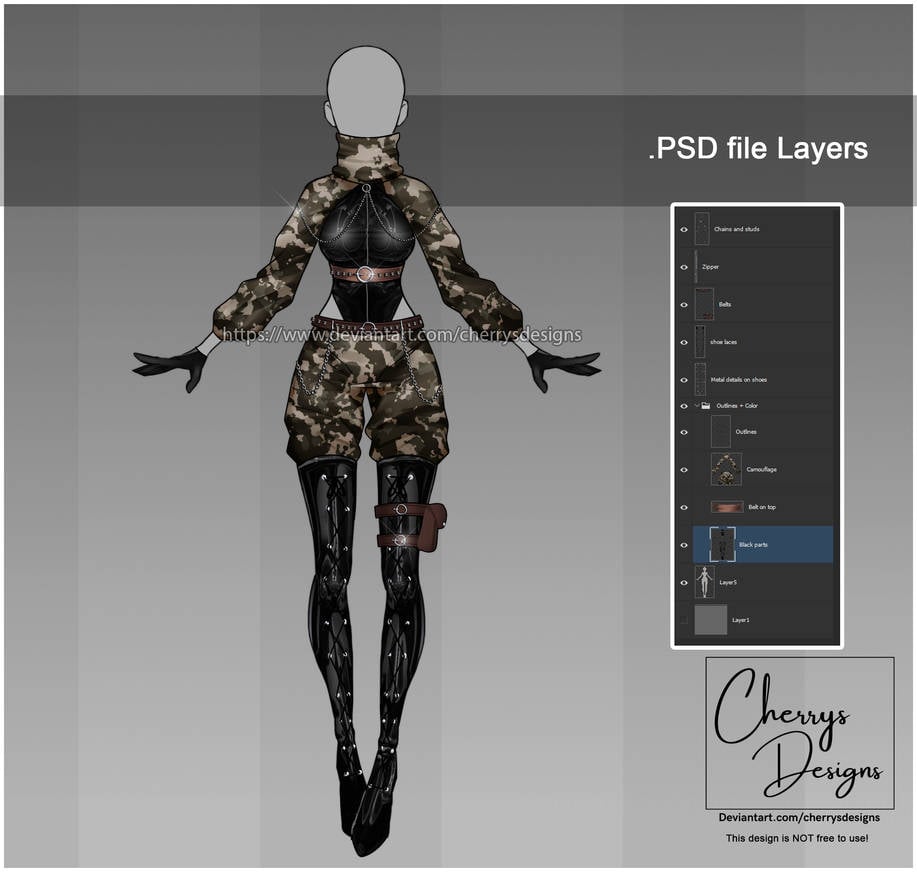
Task: Select the layer named Layer5
Action: point(728,583)
